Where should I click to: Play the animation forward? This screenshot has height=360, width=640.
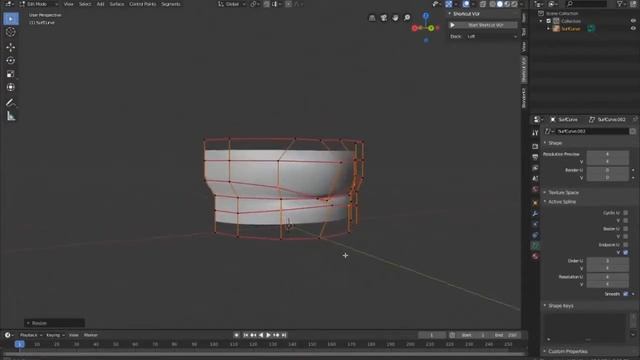tap(269, 335)
